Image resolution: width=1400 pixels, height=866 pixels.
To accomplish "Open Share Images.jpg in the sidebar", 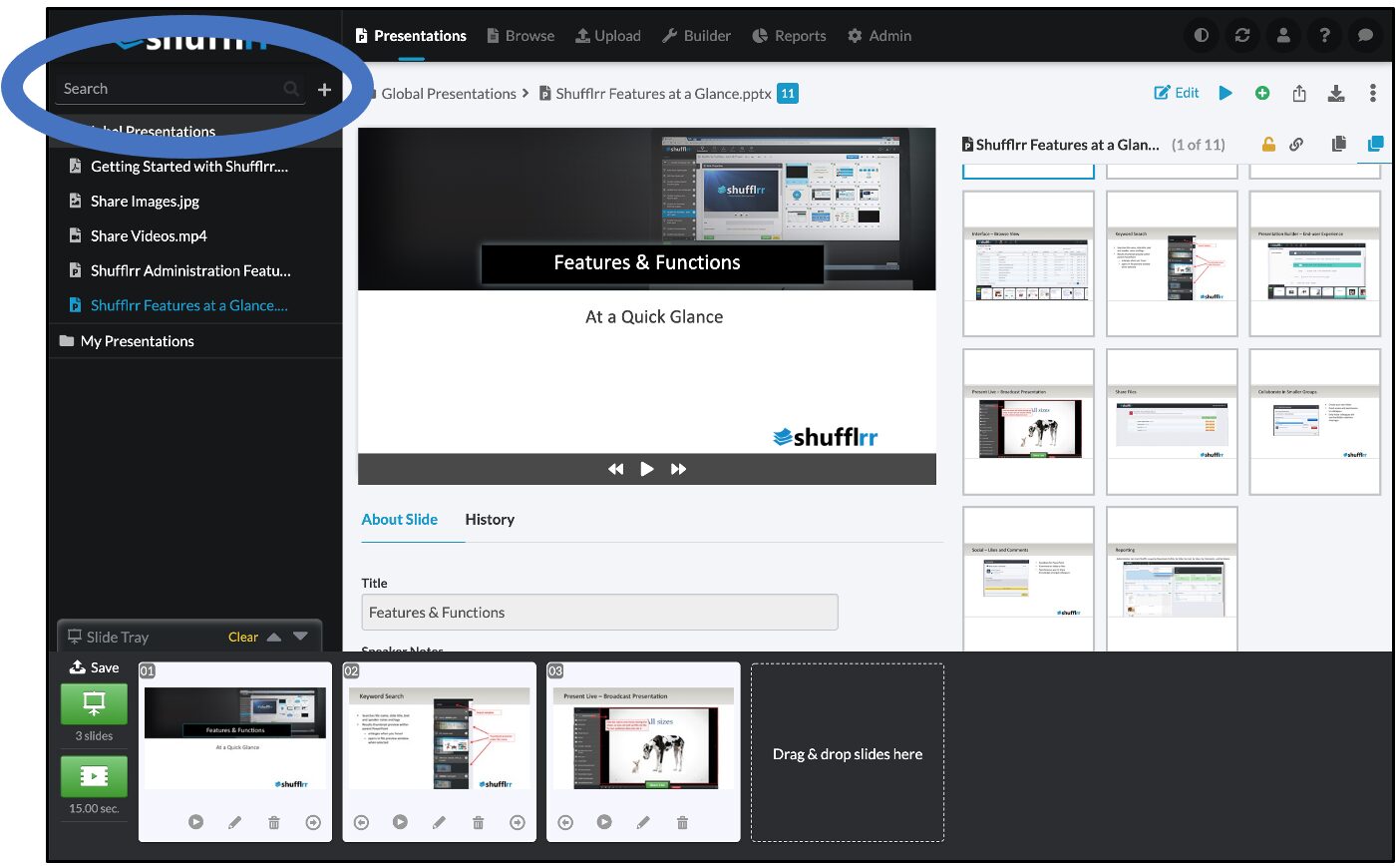I will [145, 202].
